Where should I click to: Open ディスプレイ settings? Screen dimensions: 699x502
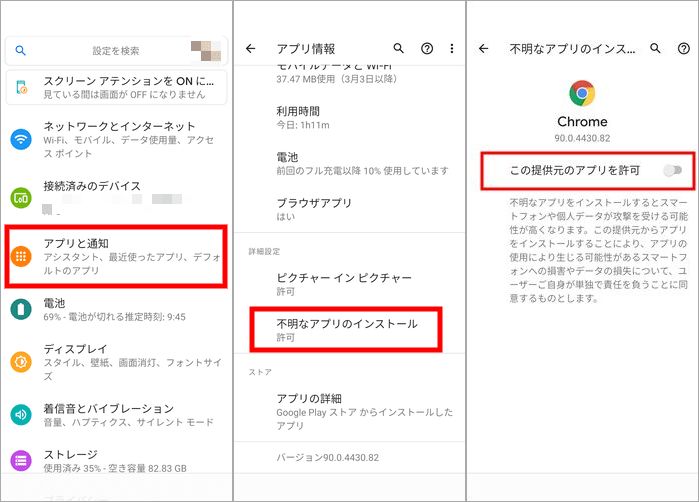116,362
